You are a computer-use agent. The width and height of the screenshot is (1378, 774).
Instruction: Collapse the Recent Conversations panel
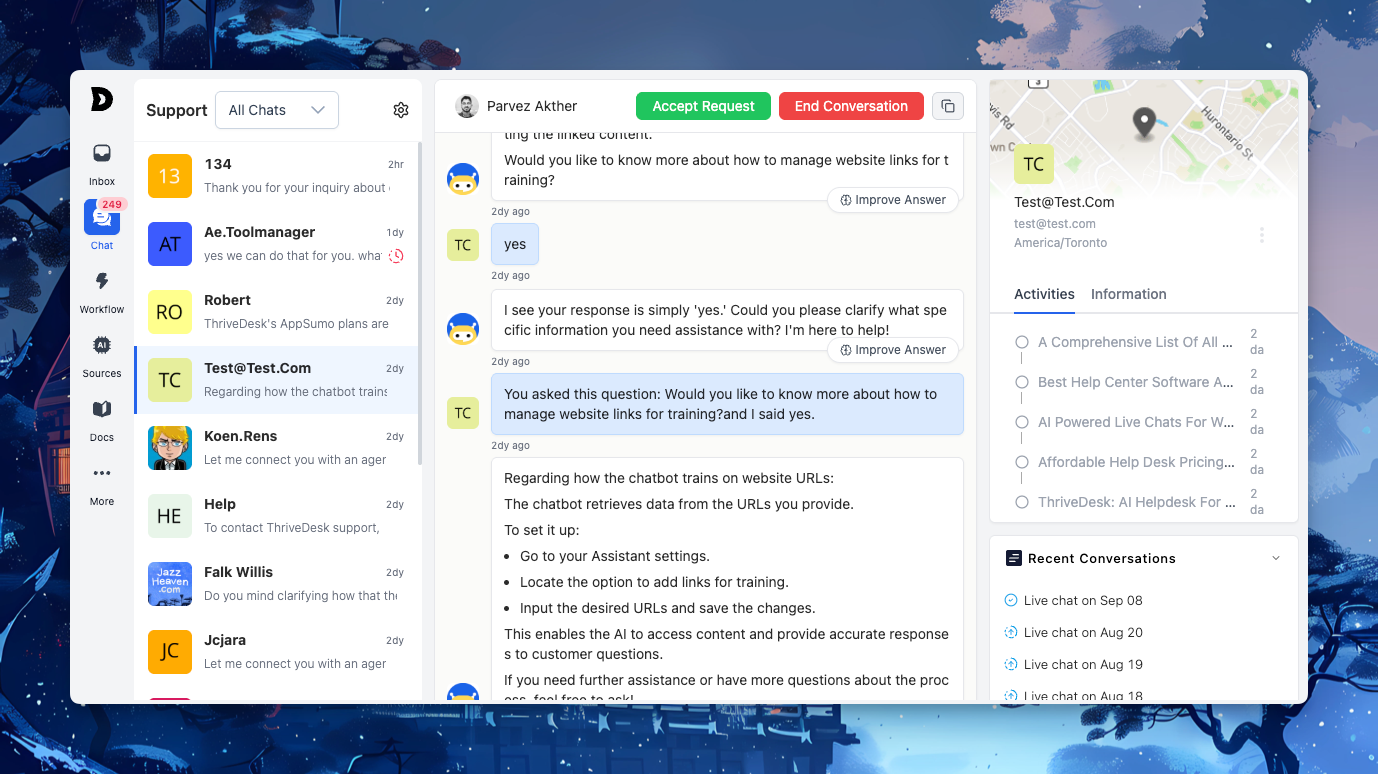[x=1275, y=558]
